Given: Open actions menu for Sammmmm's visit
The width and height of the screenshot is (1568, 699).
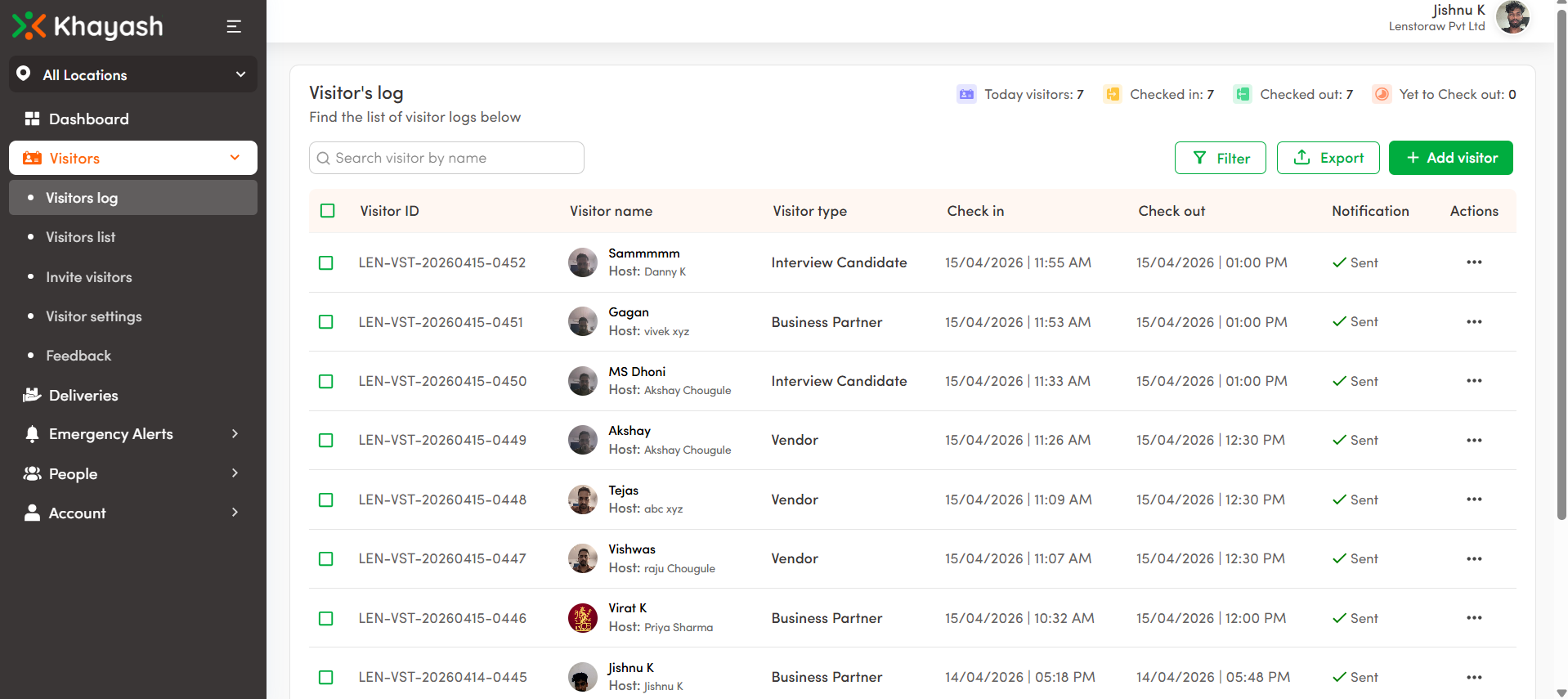Looking at the screenshot, I should pos(1473,262).
